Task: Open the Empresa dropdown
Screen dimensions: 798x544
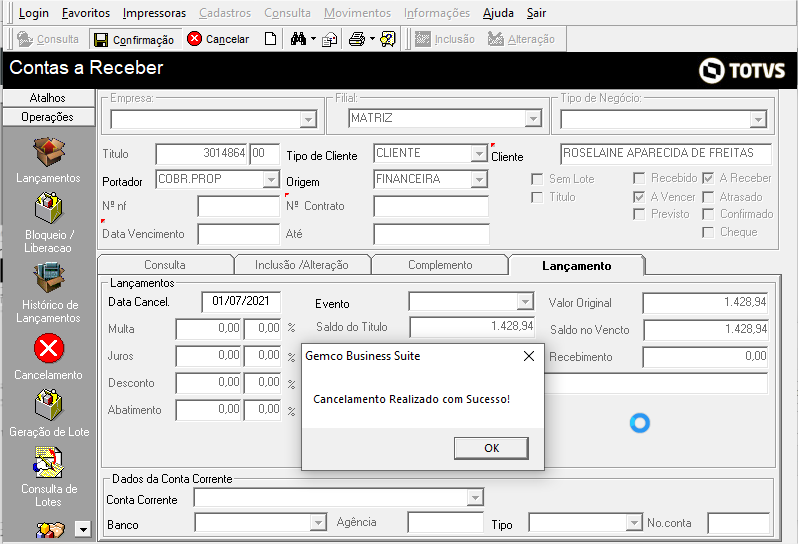Action: coord(308,120)
